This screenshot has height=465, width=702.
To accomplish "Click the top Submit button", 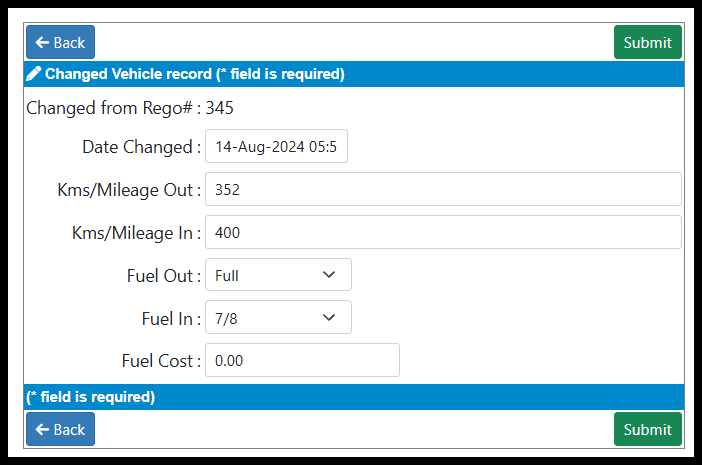I will pyautogui.click(x=648, y=42).
